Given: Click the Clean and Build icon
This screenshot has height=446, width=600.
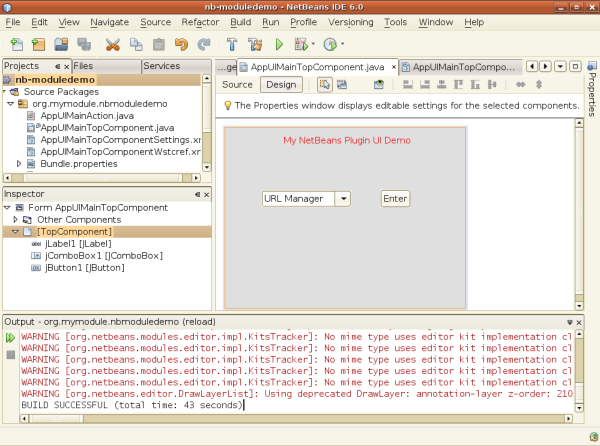Looking at the screenshot, I should click(256, 44).
